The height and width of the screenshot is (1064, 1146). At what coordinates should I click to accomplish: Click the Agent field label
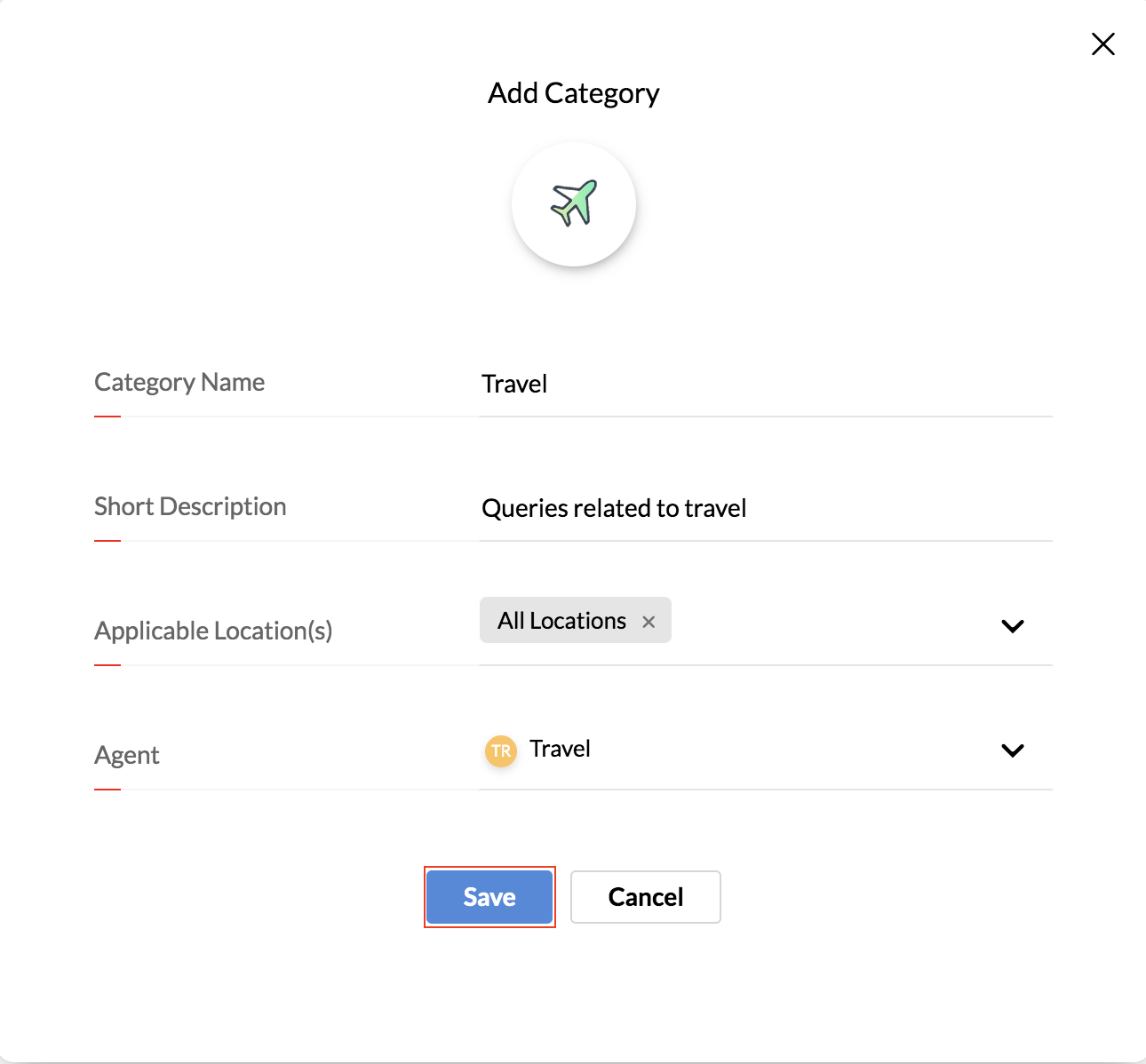(x=127, y=755)
